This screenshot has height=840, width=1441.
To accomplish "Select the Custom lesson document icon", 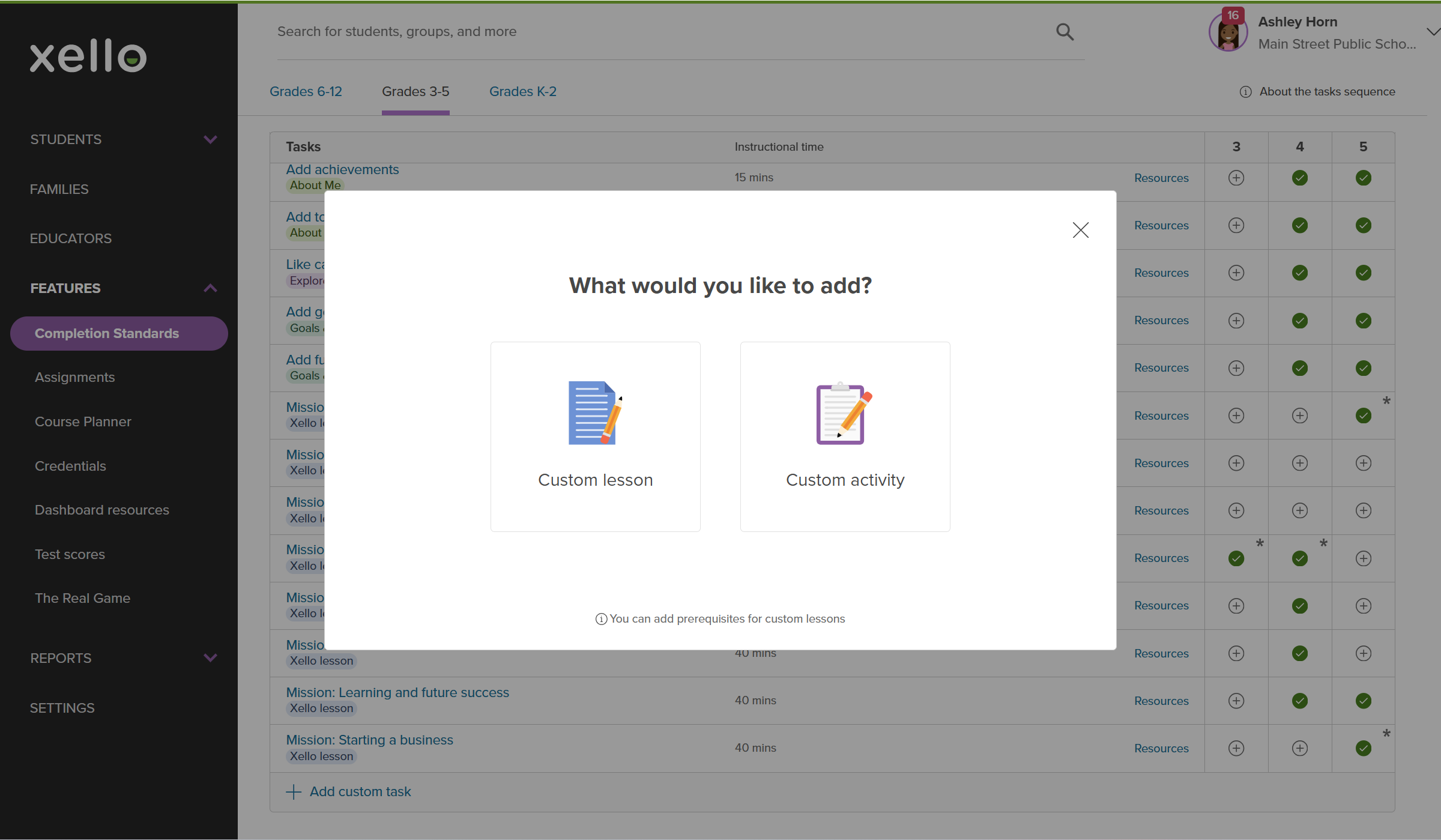I will tap(594, 413).
